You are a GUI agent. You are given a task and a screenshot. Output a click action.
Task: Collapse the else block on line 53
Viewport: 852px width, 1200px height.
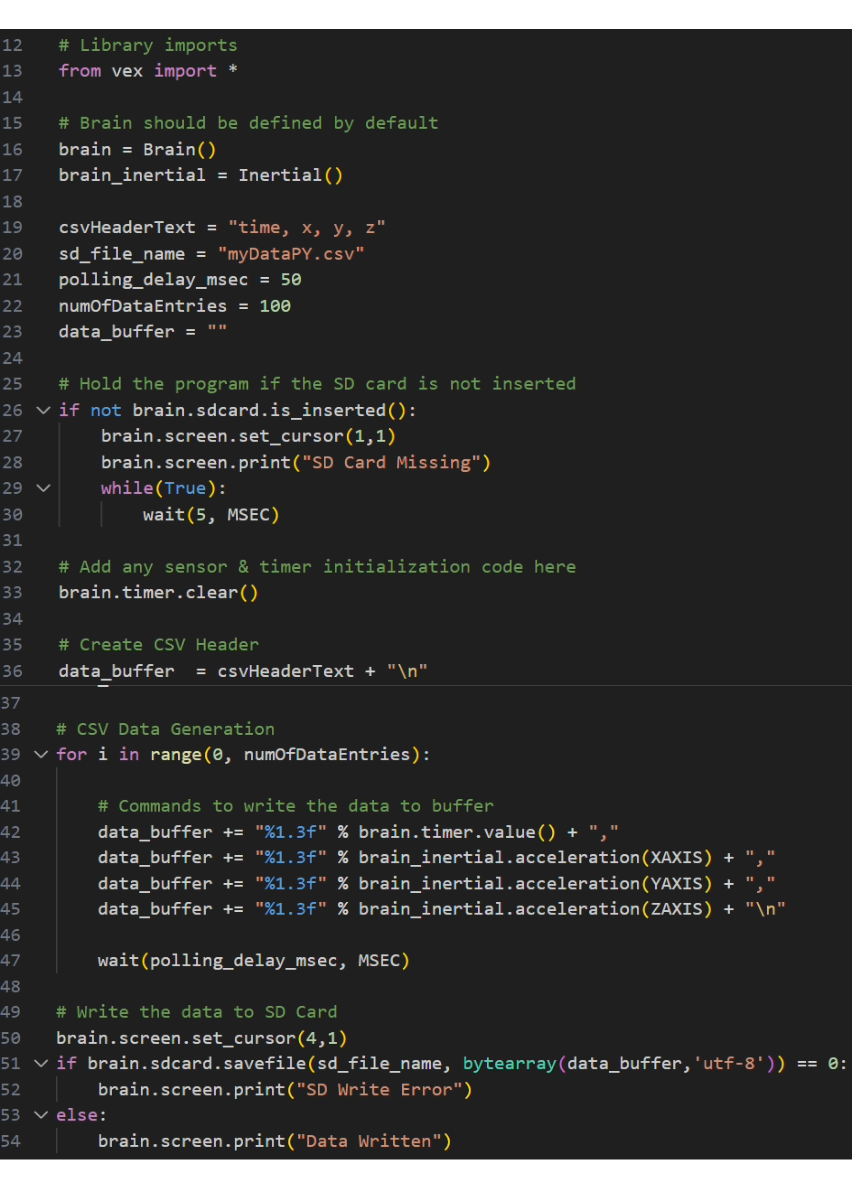(40, 1114)
